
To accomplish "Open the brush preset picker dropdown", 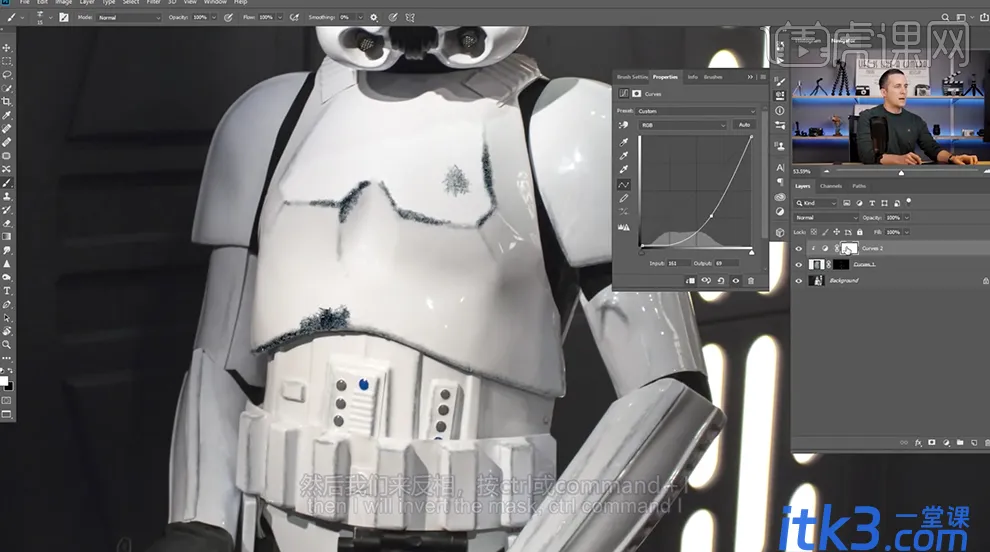I will point(51,18).
